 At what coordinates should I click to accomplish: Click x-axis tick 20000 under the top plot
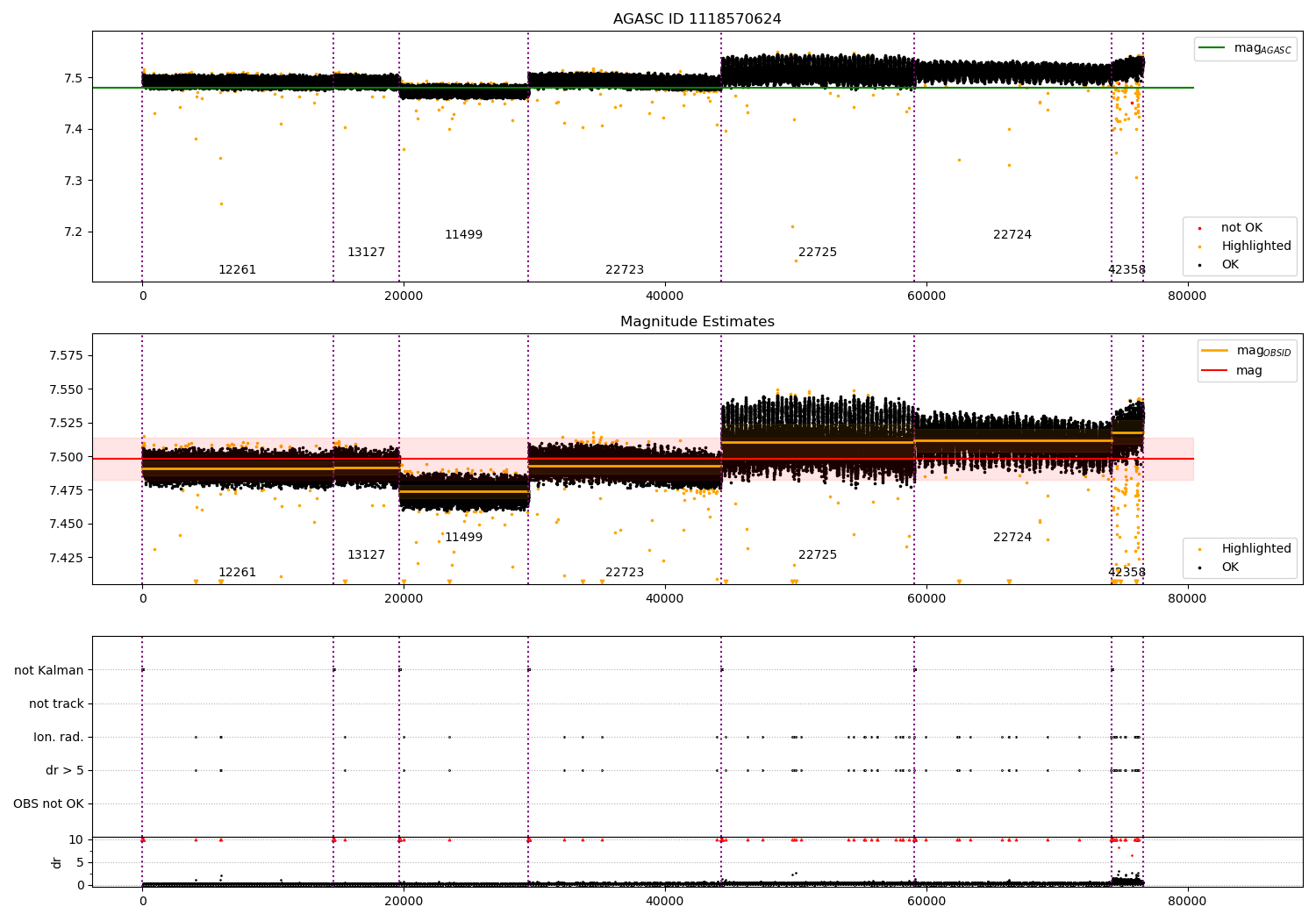(x=404, y=296)
